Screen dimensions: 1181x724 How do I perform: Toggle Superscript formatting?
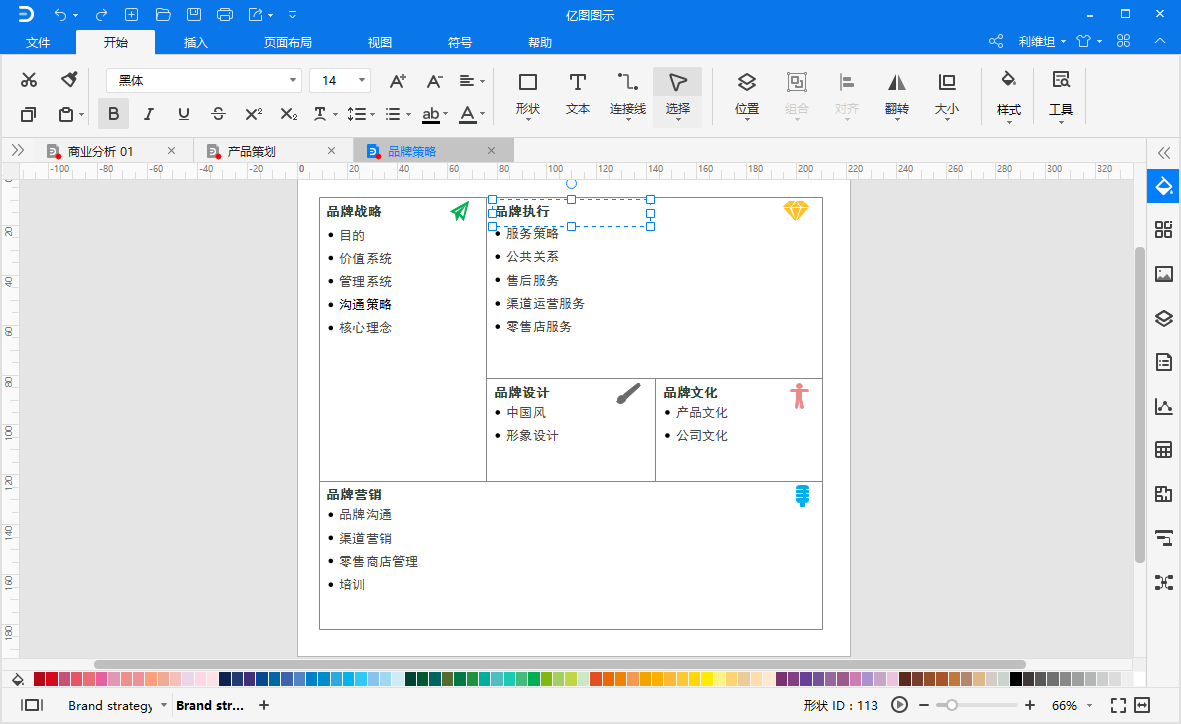pos(254,114)
